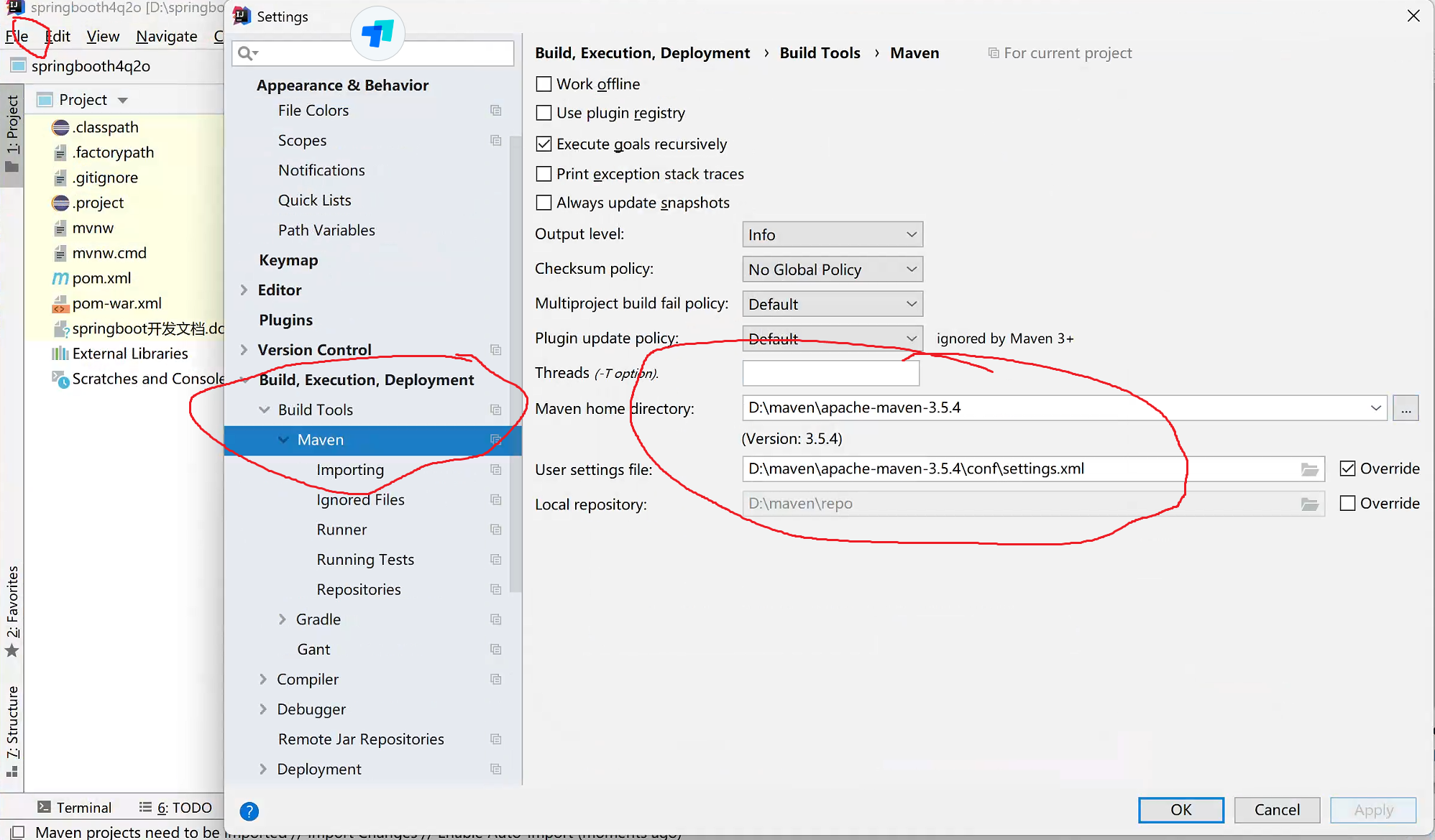Click the project-level icon next to Scopes
The height and width of the screenshot is (840, 1435).
point(496,140)
